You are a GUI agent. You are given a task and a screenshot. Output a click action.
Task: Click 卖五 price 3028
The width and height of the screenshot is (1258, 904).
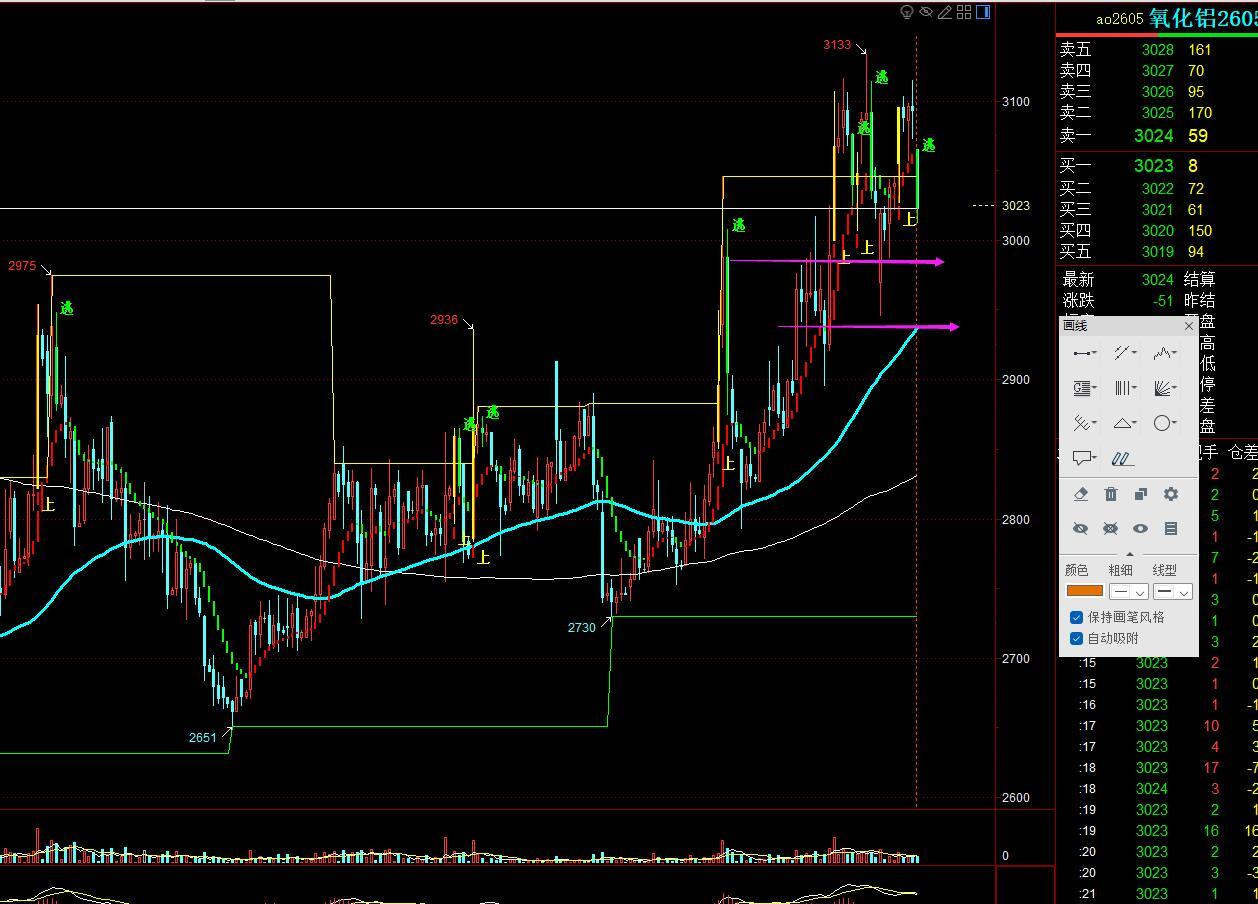(x=1158, y=49)
